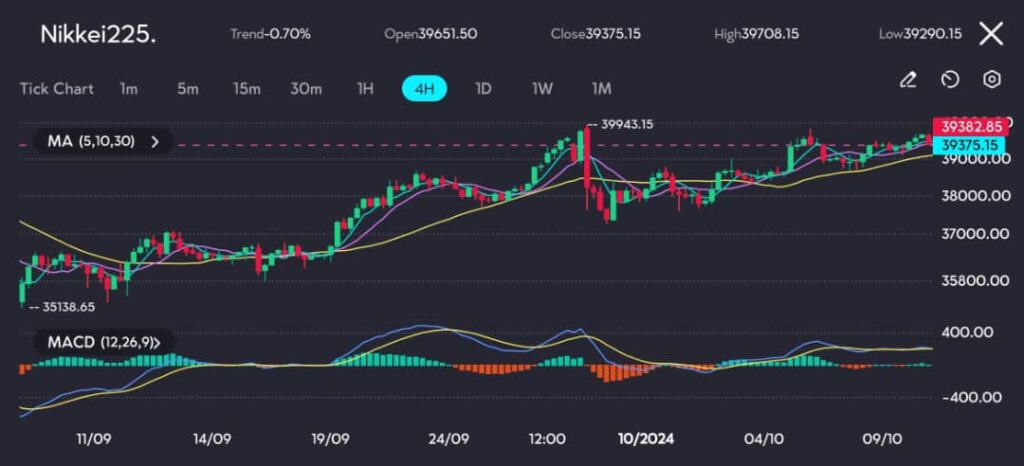Choose the 30m timeframe
1024x466 pixels.
coord(306,88)
